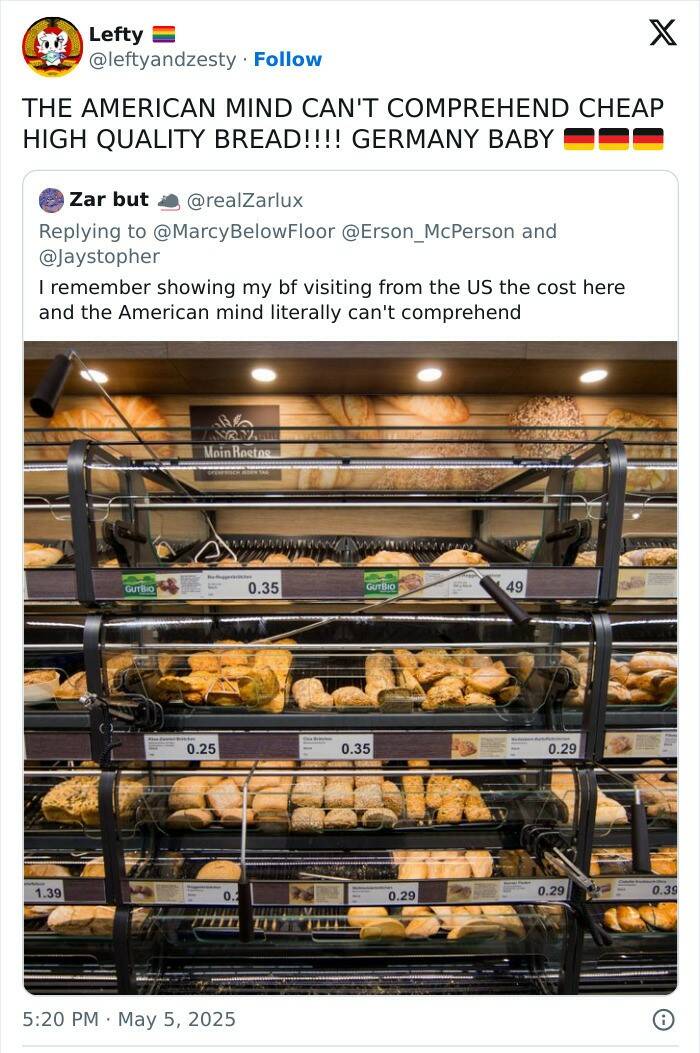Click the main tweet text about Germany bread
This screenshot has width=700, height=1053.
click(342, 123)
